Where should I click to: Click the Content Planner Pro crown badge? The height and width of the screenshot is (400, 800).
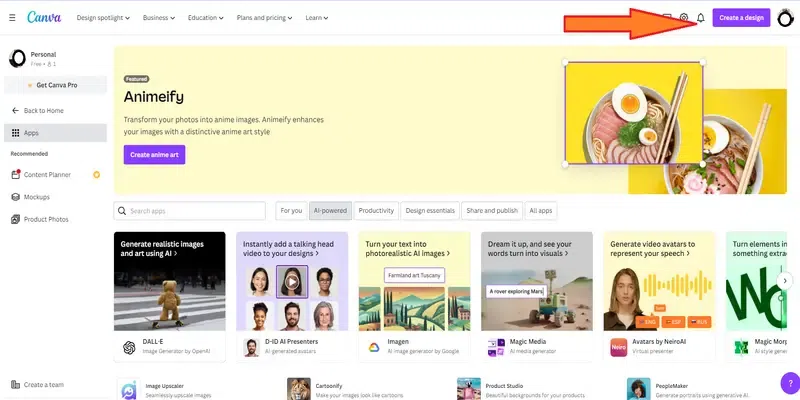(x=96, y=175)
